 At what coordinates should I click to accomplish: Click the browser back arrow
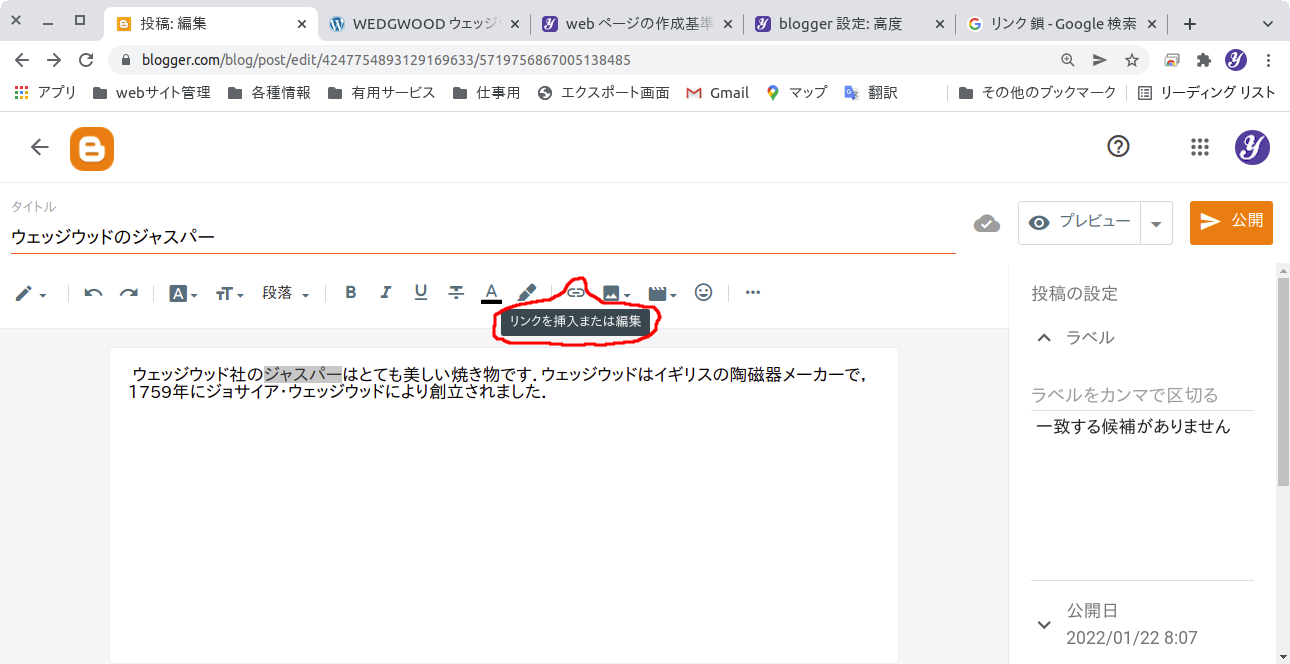coord(22,60)
